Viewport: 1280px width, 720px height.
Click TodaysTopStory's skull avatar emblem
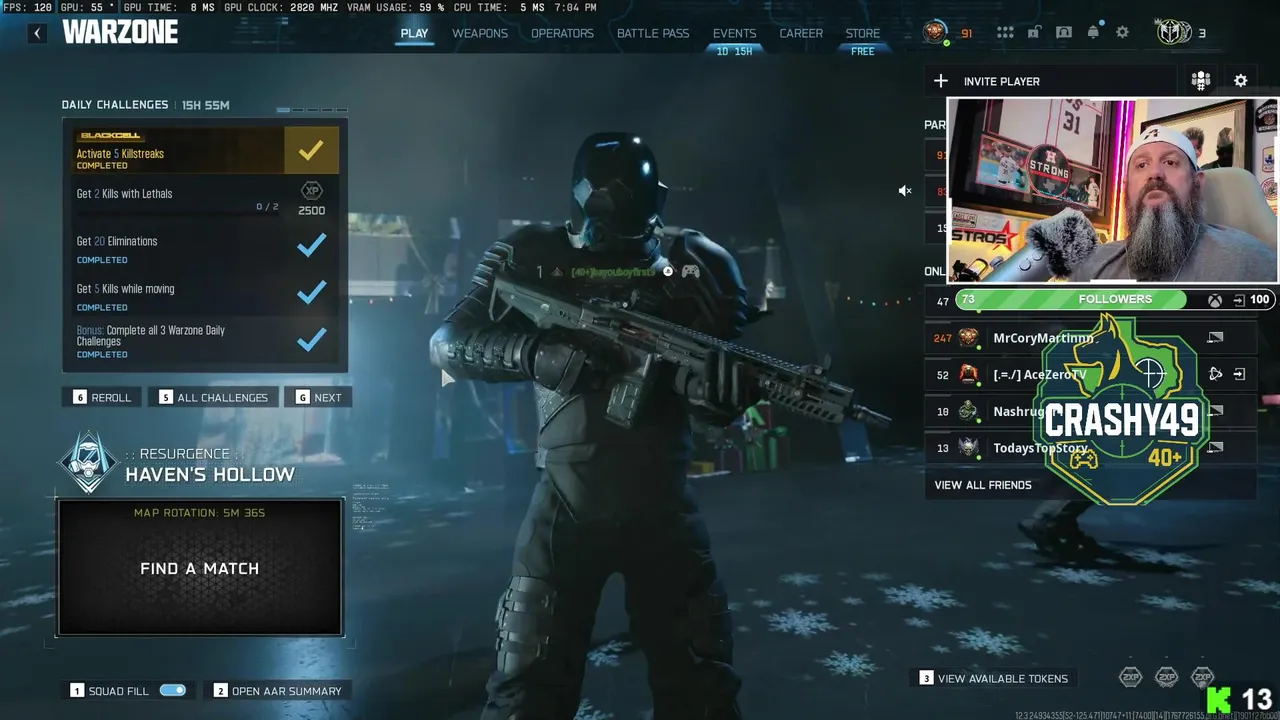pyautogui.click(x=968, y=448)
